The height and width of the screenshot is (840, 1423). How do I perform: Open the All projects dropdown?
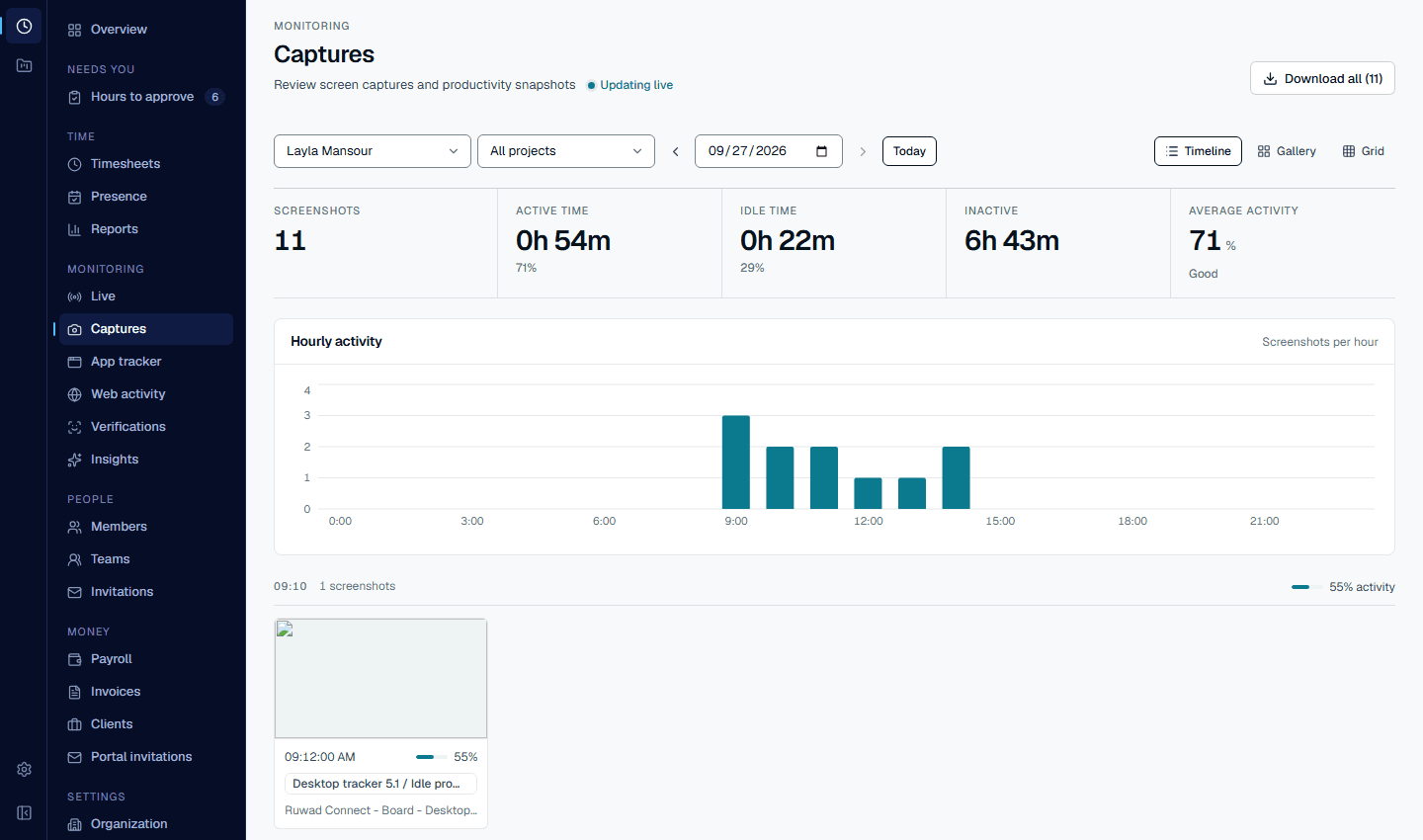566,151
